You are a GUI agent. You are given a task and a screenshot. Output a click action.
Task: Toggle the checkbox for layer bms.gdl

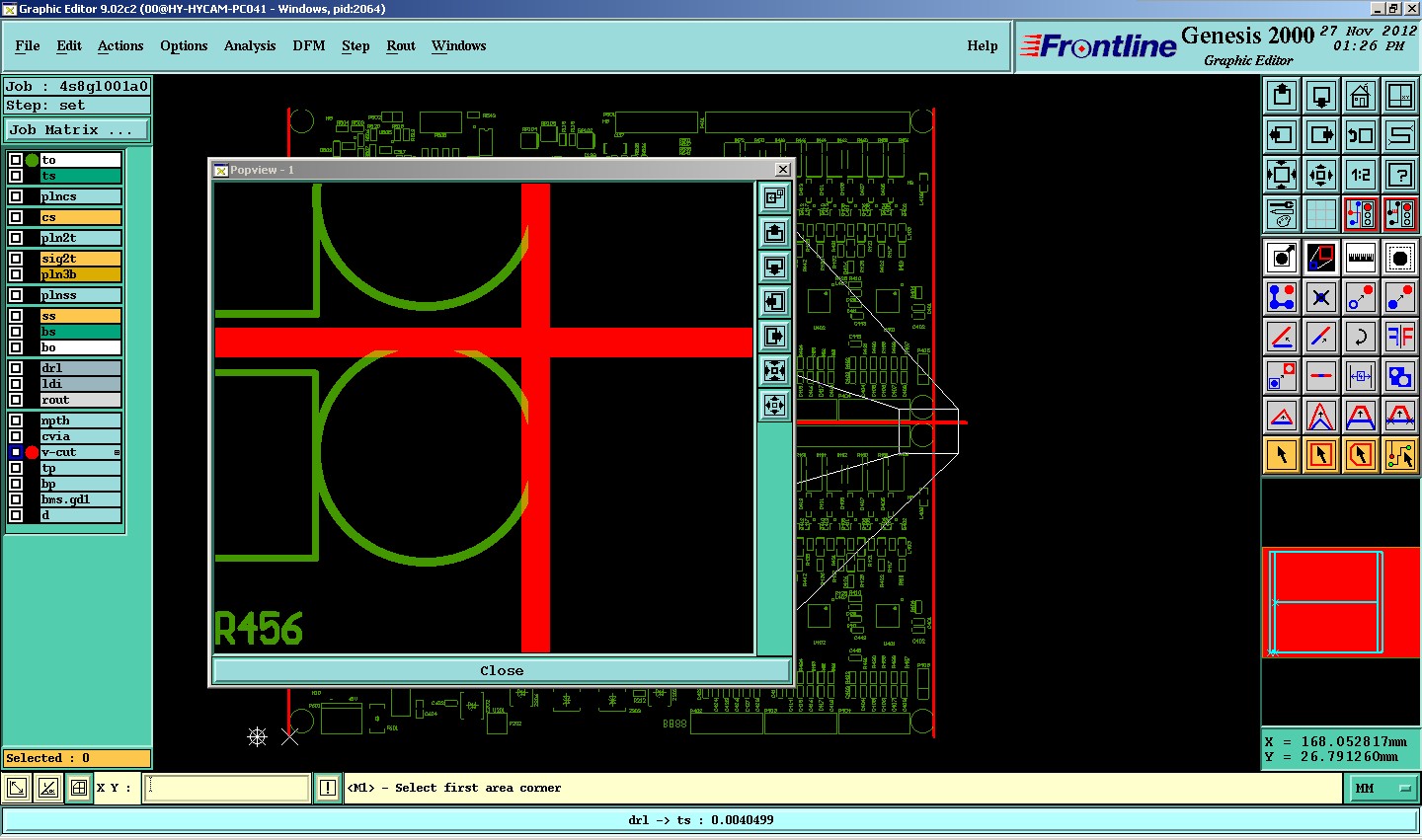(16, 499)
